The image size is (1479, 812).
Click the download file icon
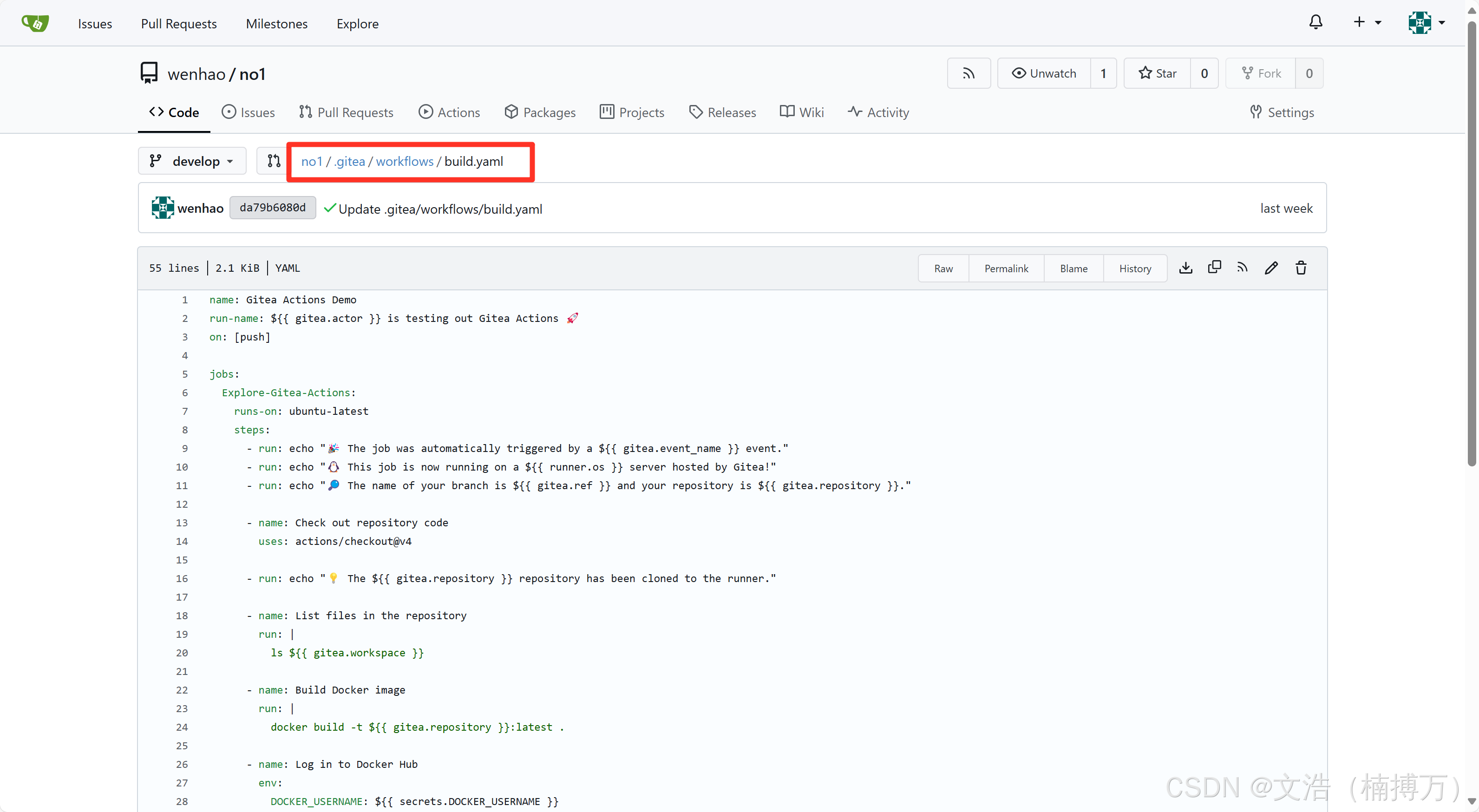(x=1185, y=268)
